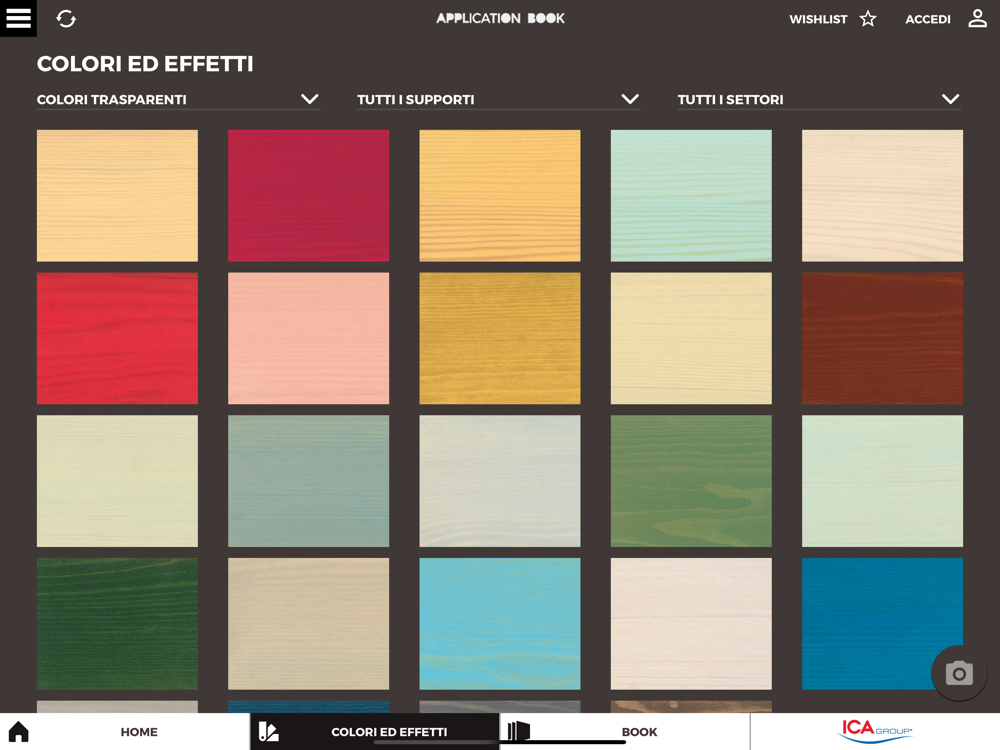
Task: Select the COLORI ED EFFETTI tab
Action: pos(389,732)
